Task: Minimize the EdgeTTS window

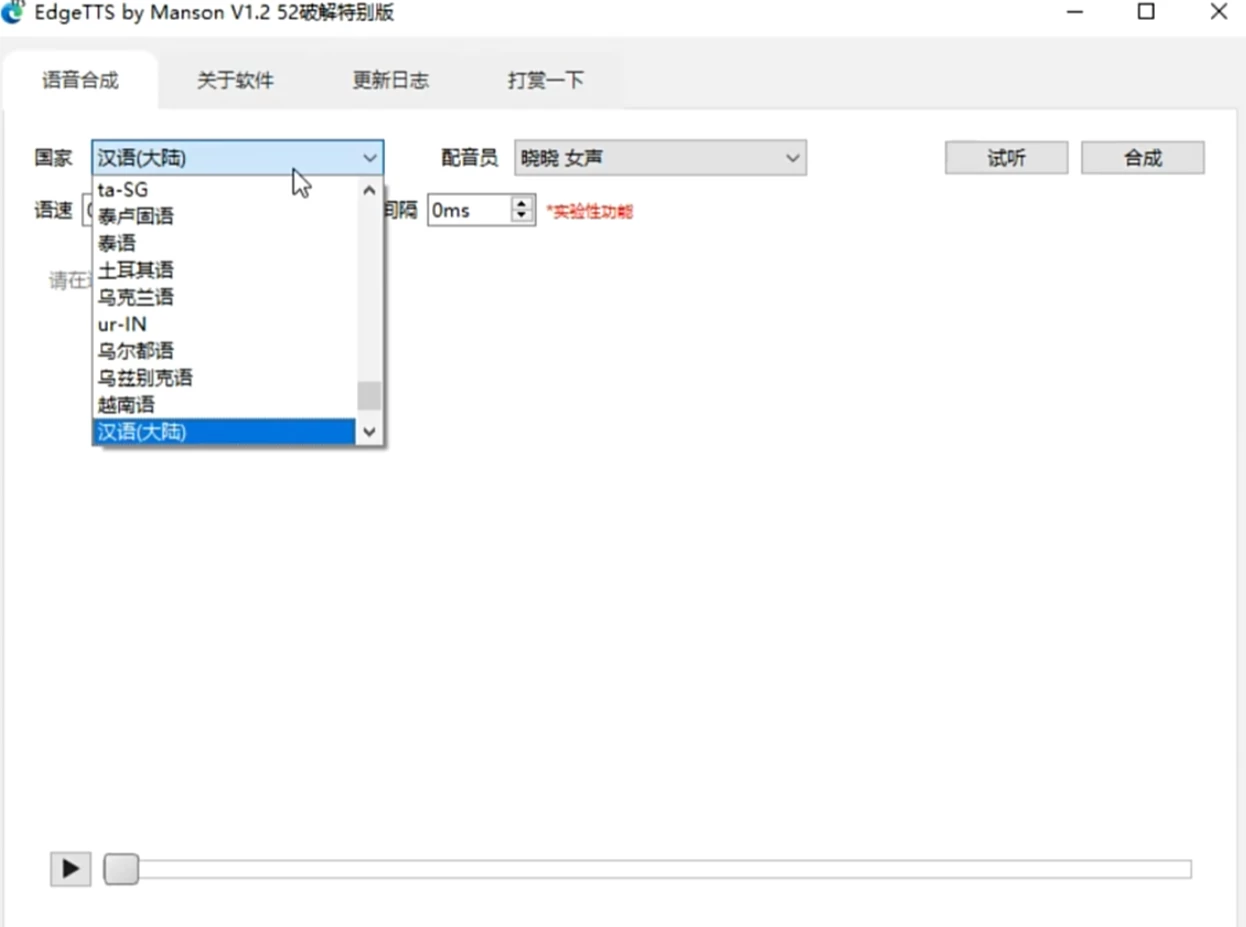Action: [x=1076, y=12]
